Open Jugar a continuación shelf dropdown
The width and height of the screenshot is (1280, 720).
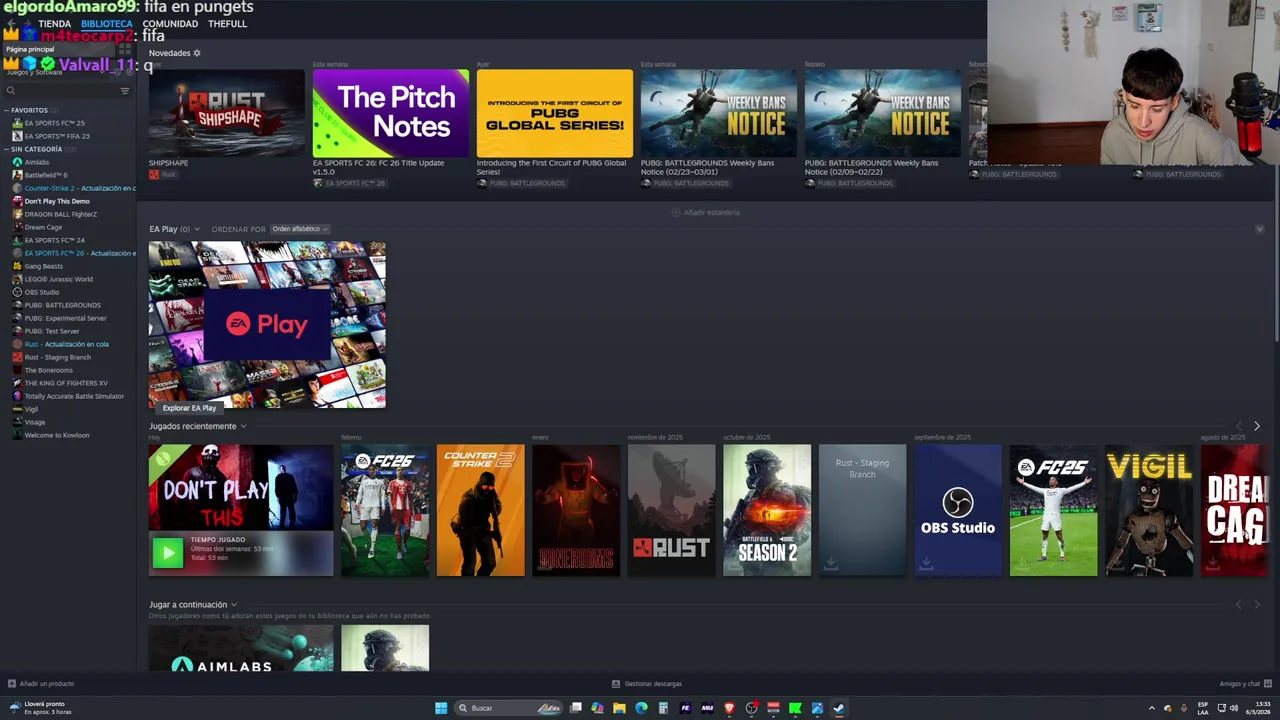click(234, 605)
